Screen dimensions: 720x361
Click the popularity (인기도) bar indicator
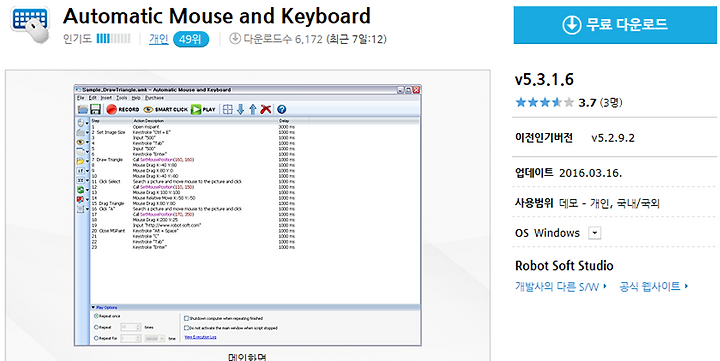(113, 39)
